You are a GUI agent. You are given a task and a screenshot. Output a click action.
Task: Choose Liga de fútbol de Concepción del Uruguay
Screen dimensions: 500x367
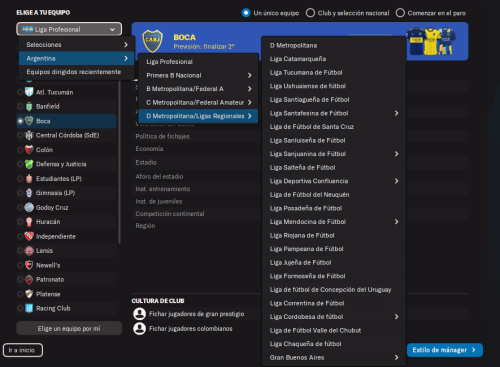pyautogui.click(x=334, y=290)
